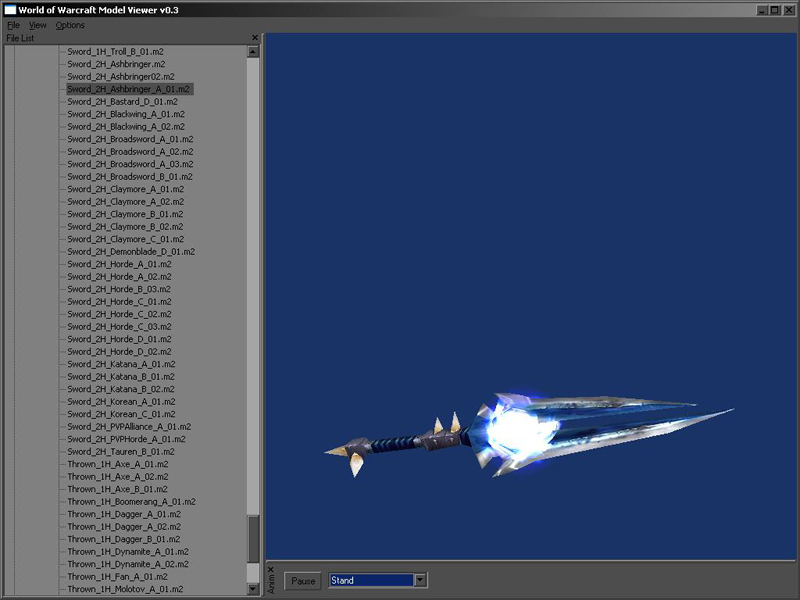Open the File menu

(13, 25)
